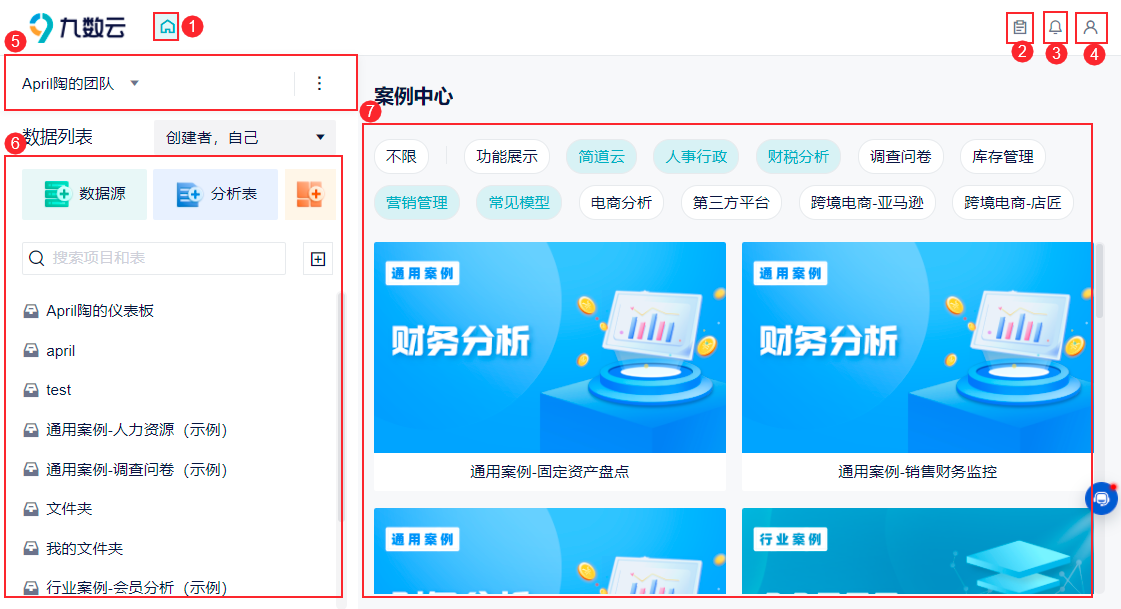Toggle the 人事行政 filter tag
The image size is (1121, 609).
tap(696, 157)
